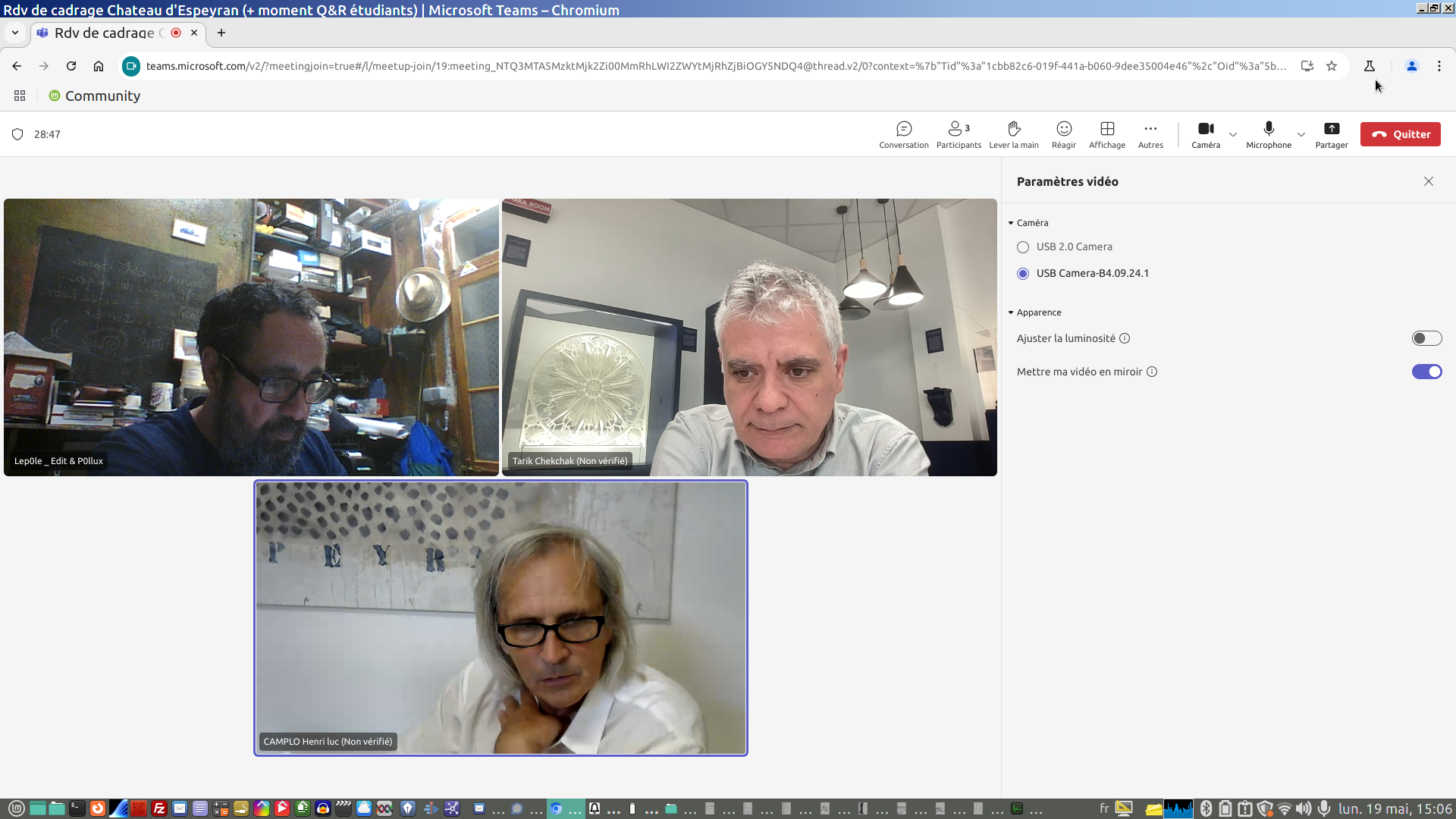The height and width of the screenshot is (819, 1456).
Task: Open the Réagir reactions menu
Action: [x=1063, y=134]
